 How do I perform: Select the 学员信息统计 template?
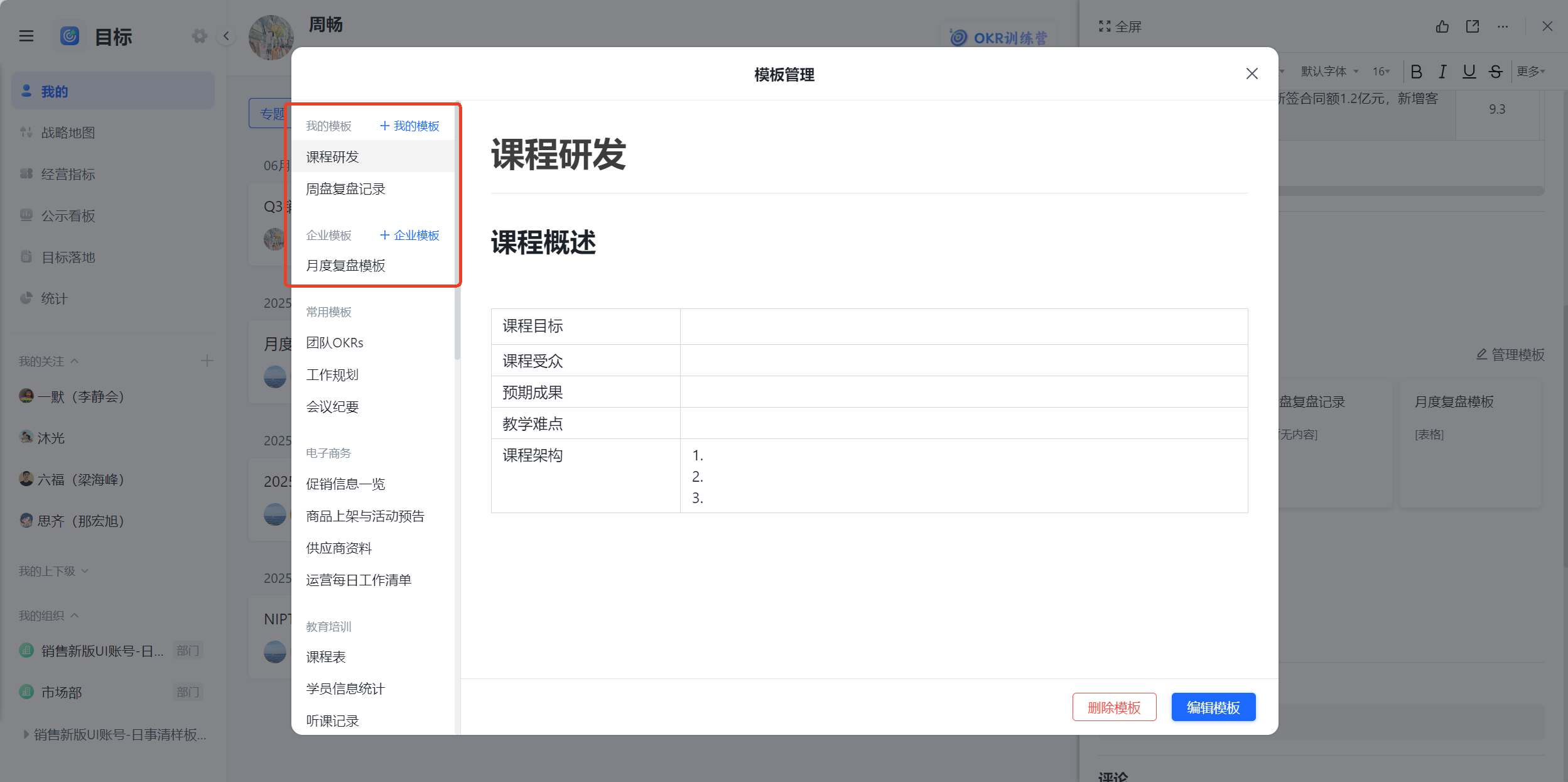point(374,688)
